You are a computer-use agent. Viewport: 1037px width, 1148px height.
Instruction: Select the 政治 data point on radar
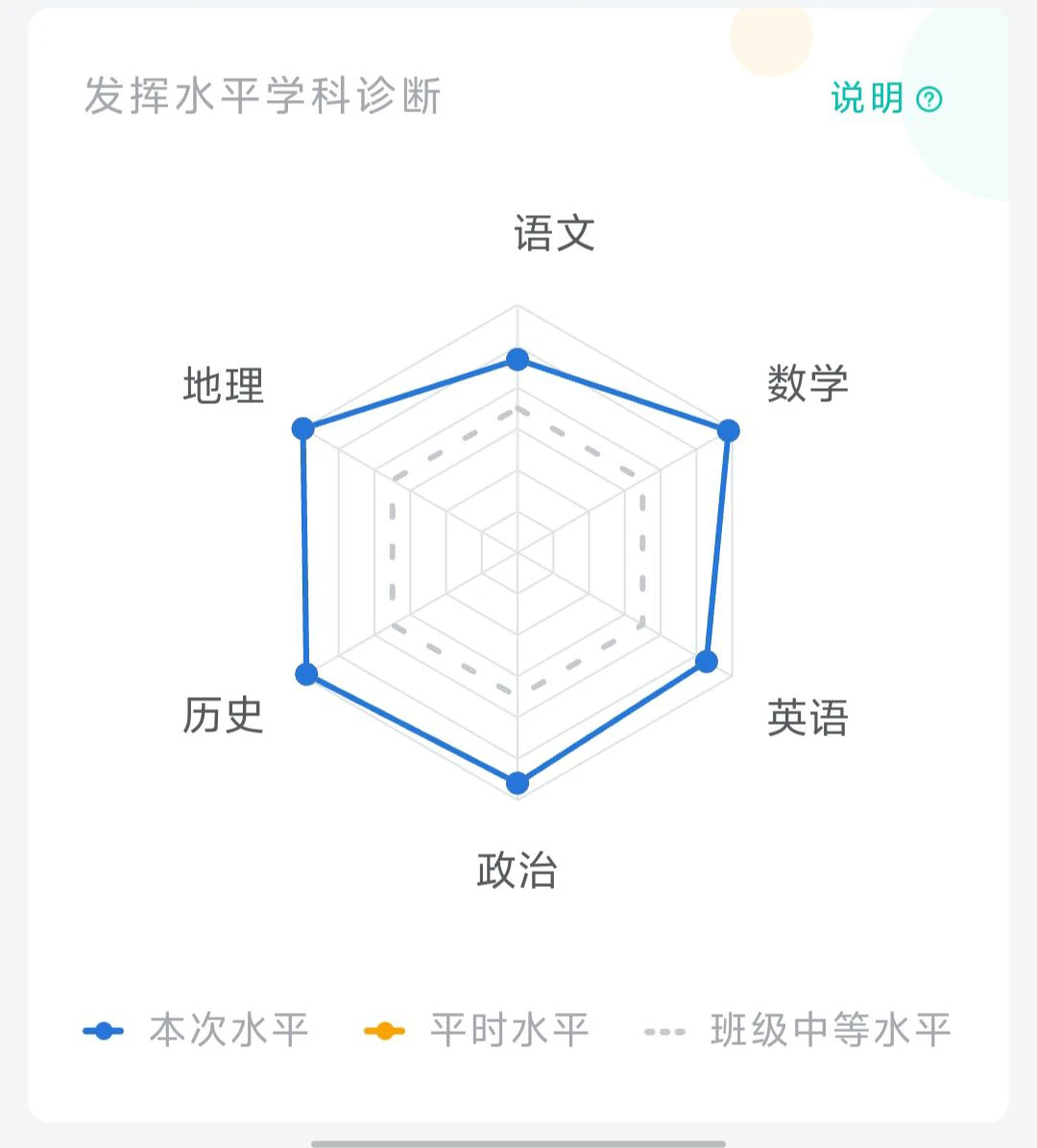click(x=518, y=782)
